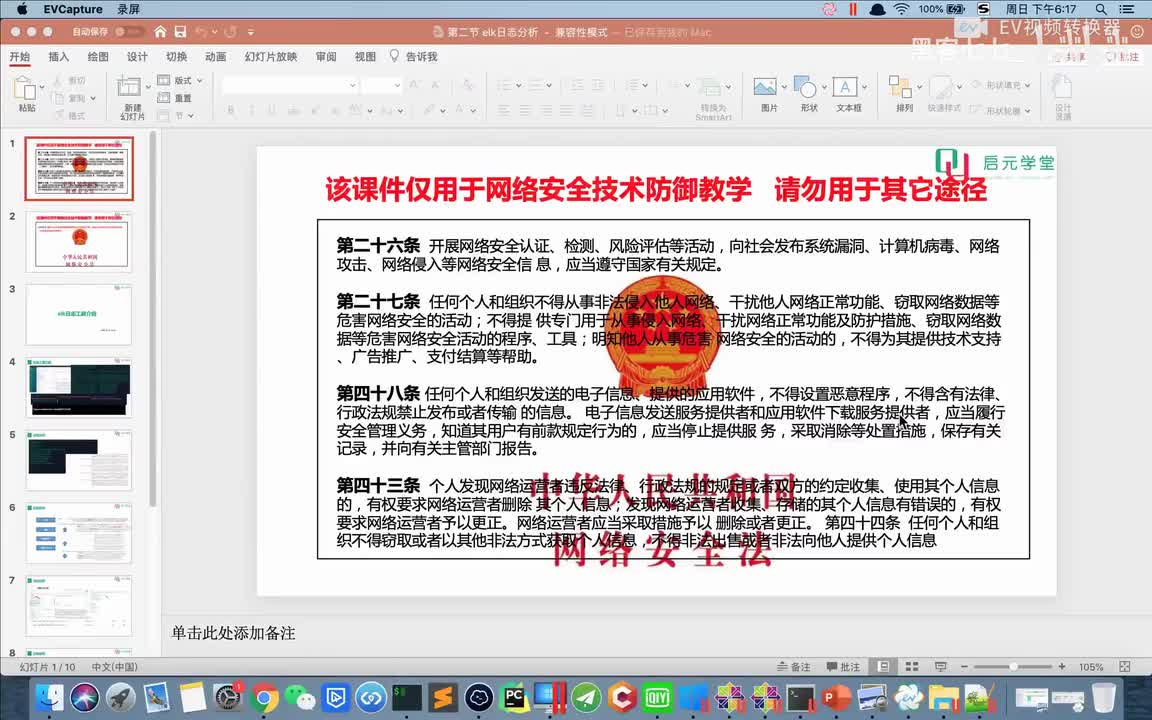Select slide 6 thumbnail
Viewport: 1152px width, 720px height.
tap(79, 533)
